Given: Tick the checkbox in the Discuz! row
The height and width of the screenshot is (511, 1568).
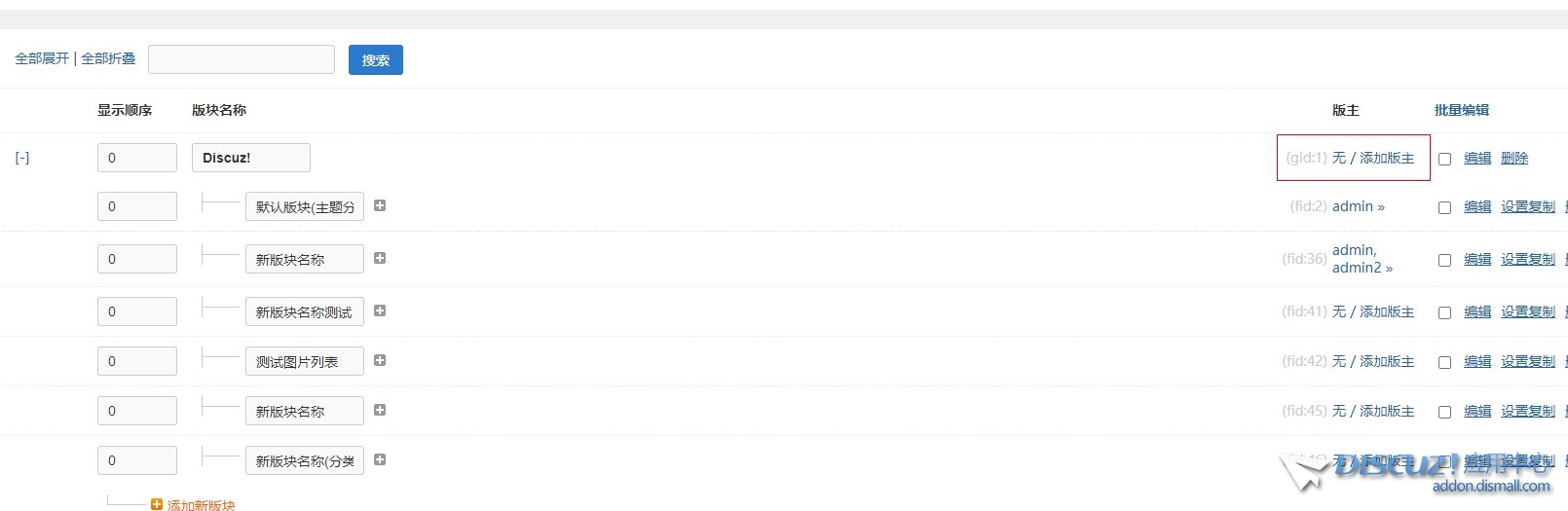Looking at the screenshot, I should pyautogui.click(x=1444, y=159).
